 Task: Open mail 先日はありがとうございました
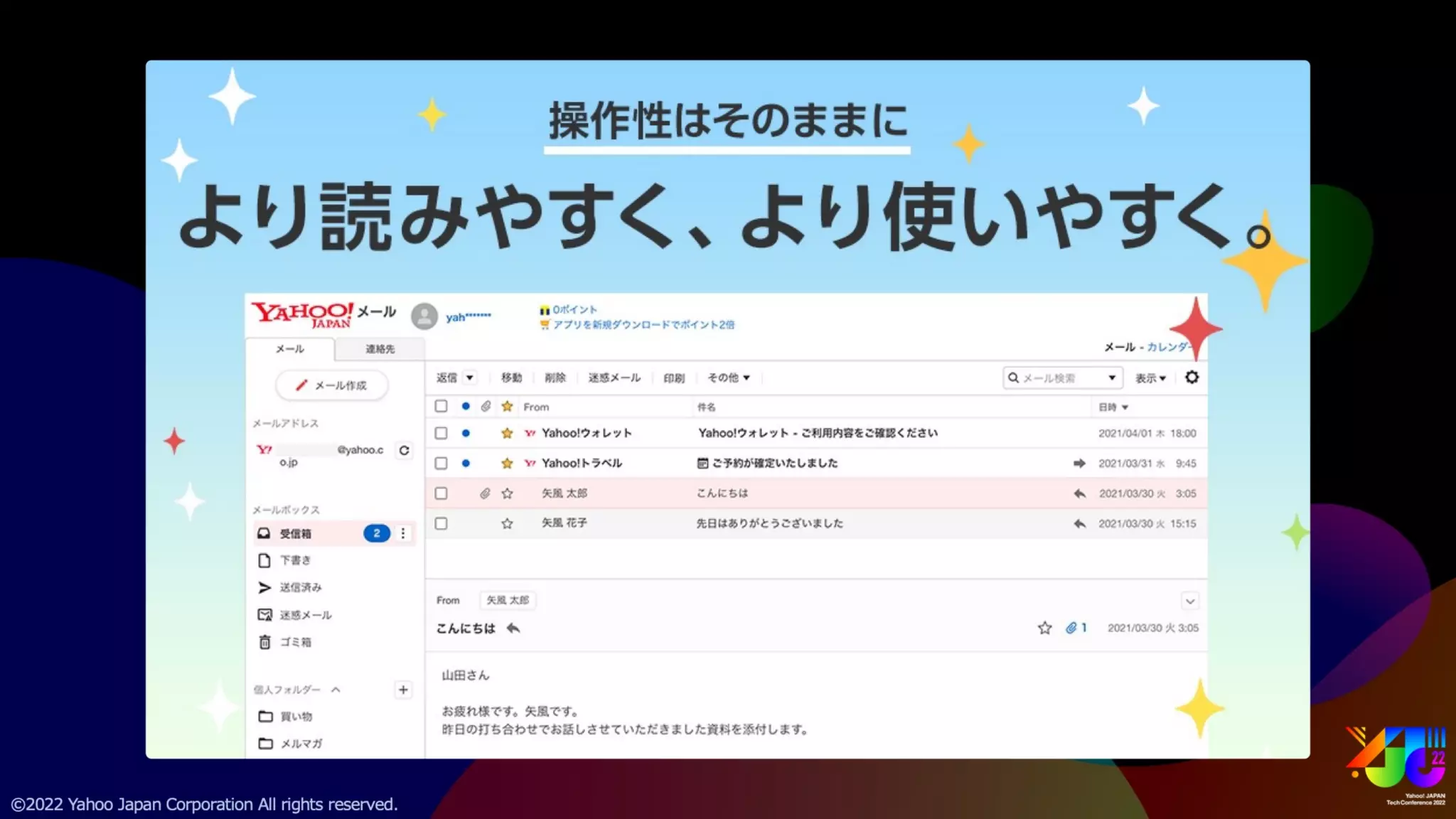769,523
